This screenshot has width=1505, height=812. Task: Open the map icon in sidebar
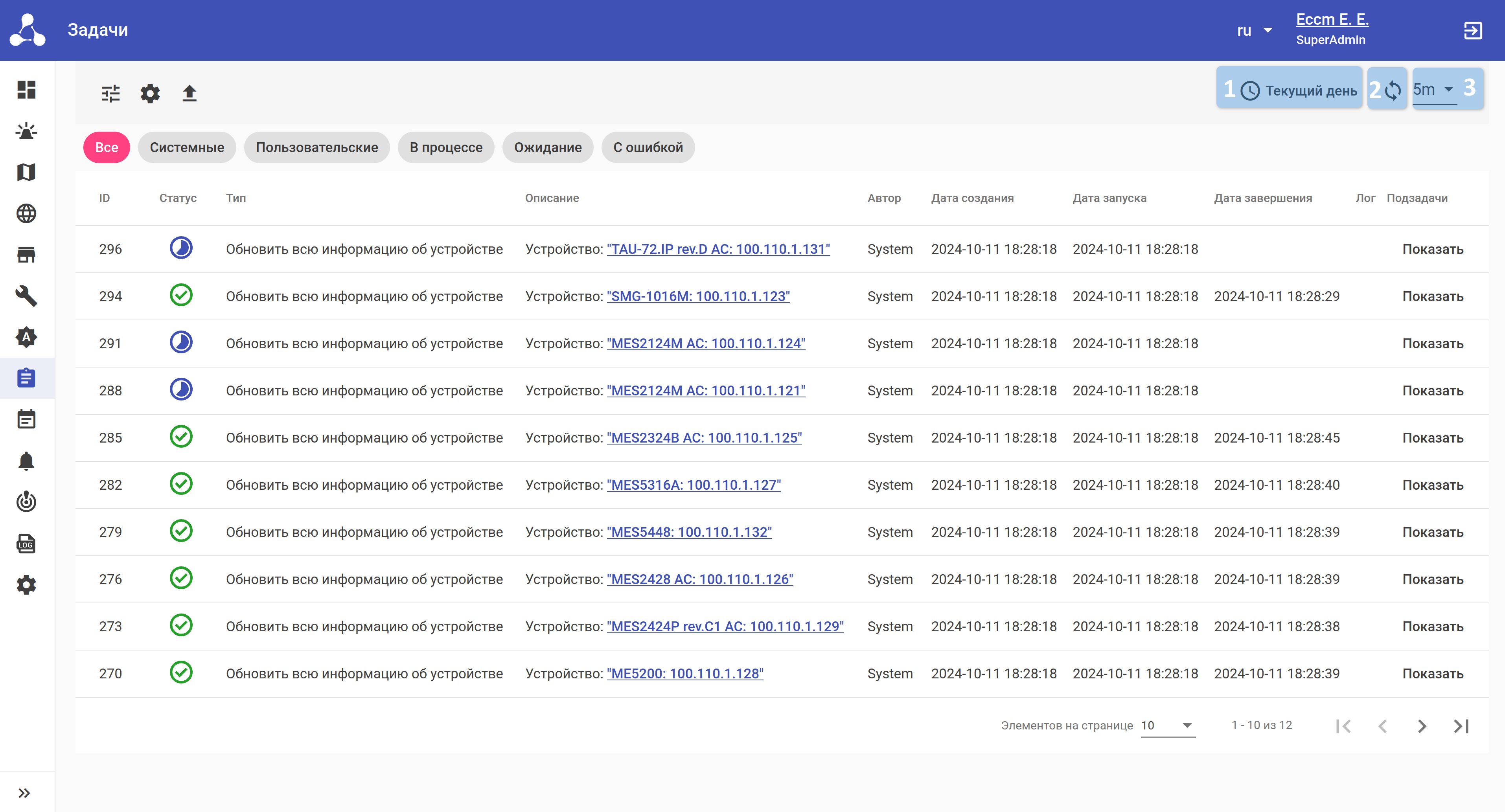(x=26, y=172)
